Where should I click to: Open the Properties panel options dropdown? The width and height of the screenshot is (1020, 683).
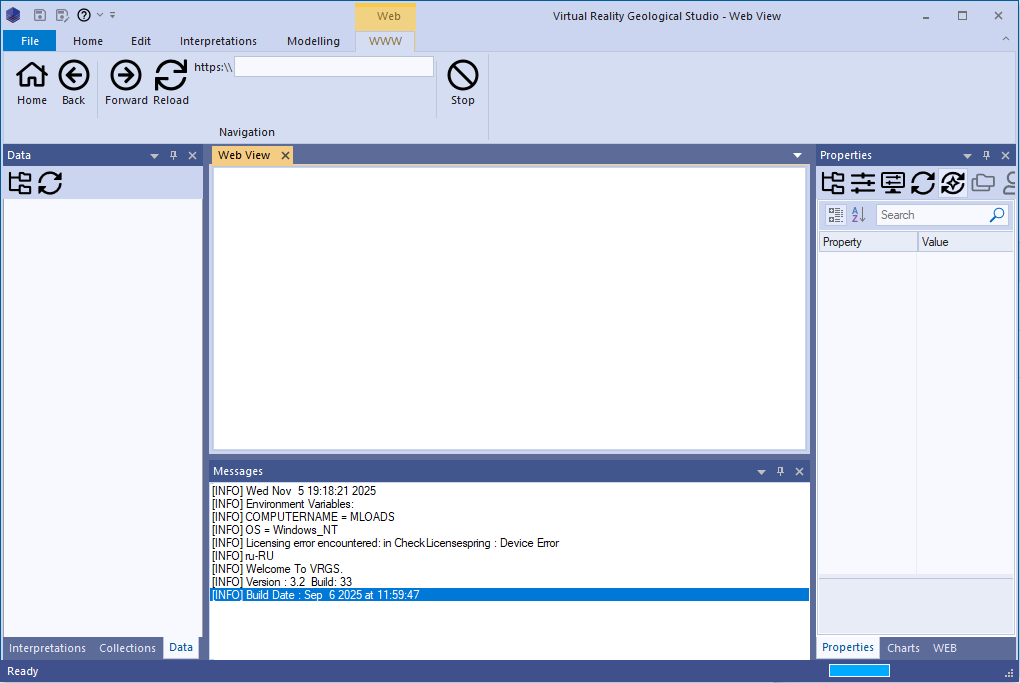point(967,156)
